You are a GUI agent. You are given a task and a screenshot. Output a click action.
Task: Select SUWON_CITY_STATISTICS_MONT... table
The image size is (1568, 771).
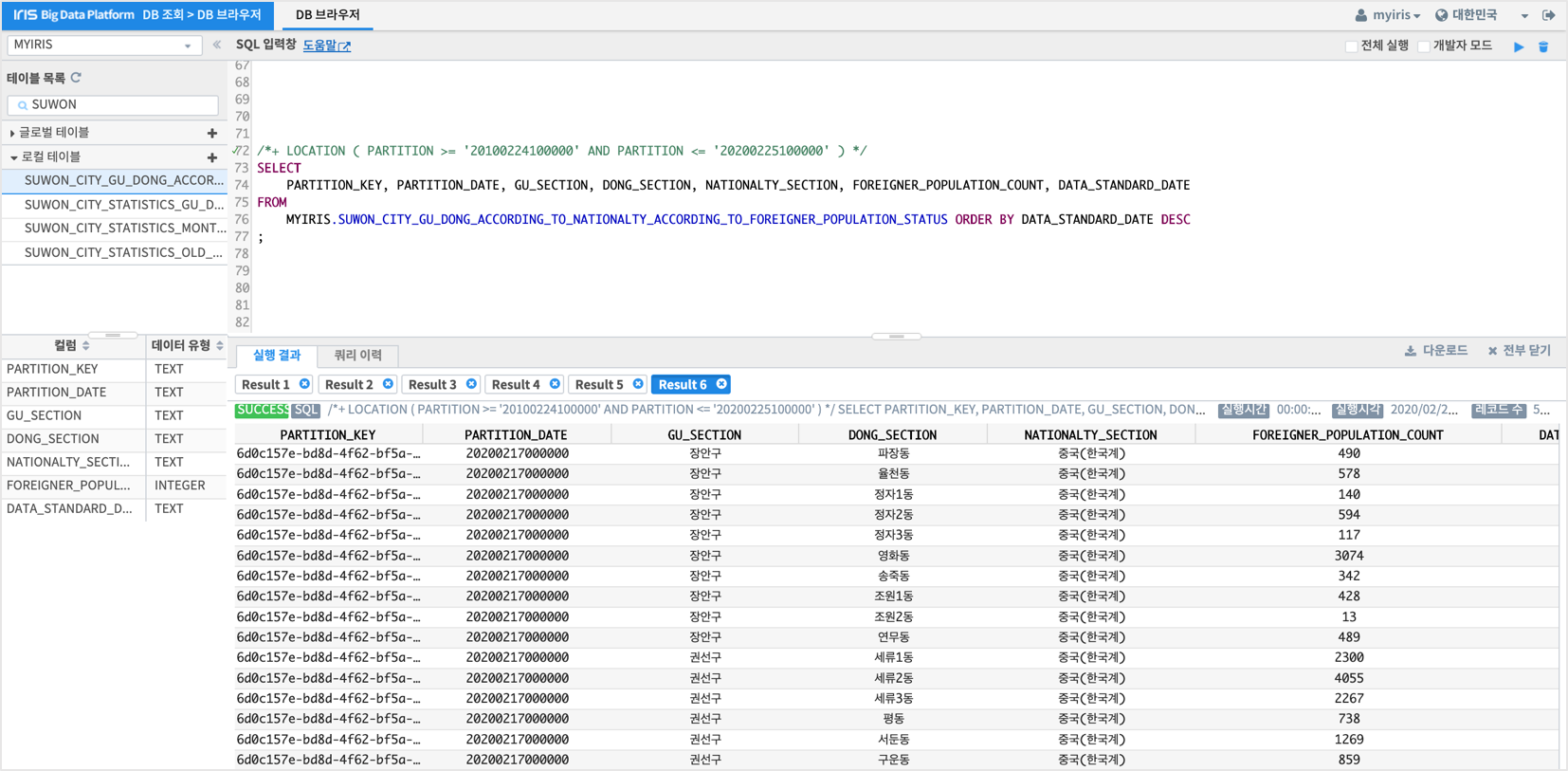click(115, 229)
